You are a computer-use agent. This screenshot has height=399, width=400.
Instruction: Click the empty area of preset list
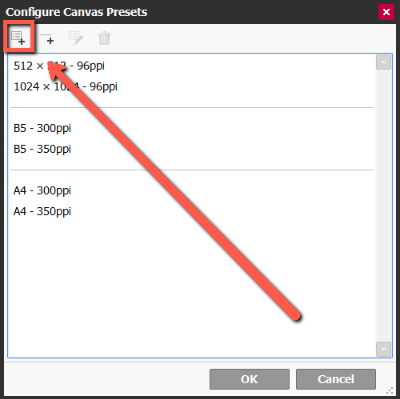click(x=192, y=283)
